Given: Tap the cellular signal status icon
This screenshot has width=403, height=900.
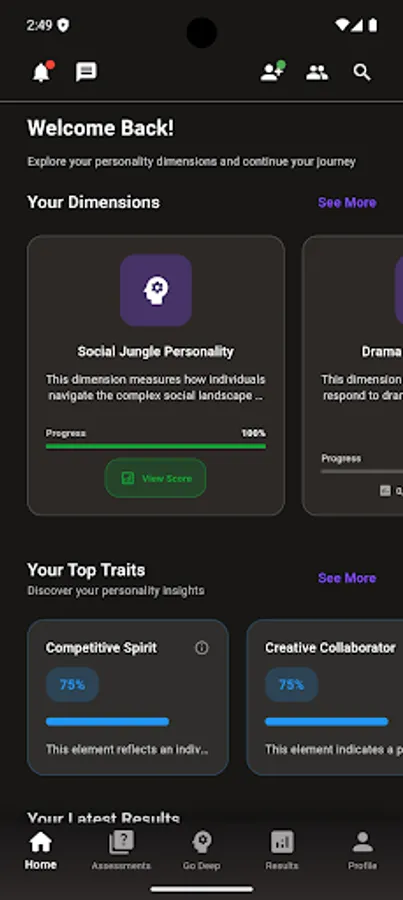Looking at the screenshot, I should [357, 25].
